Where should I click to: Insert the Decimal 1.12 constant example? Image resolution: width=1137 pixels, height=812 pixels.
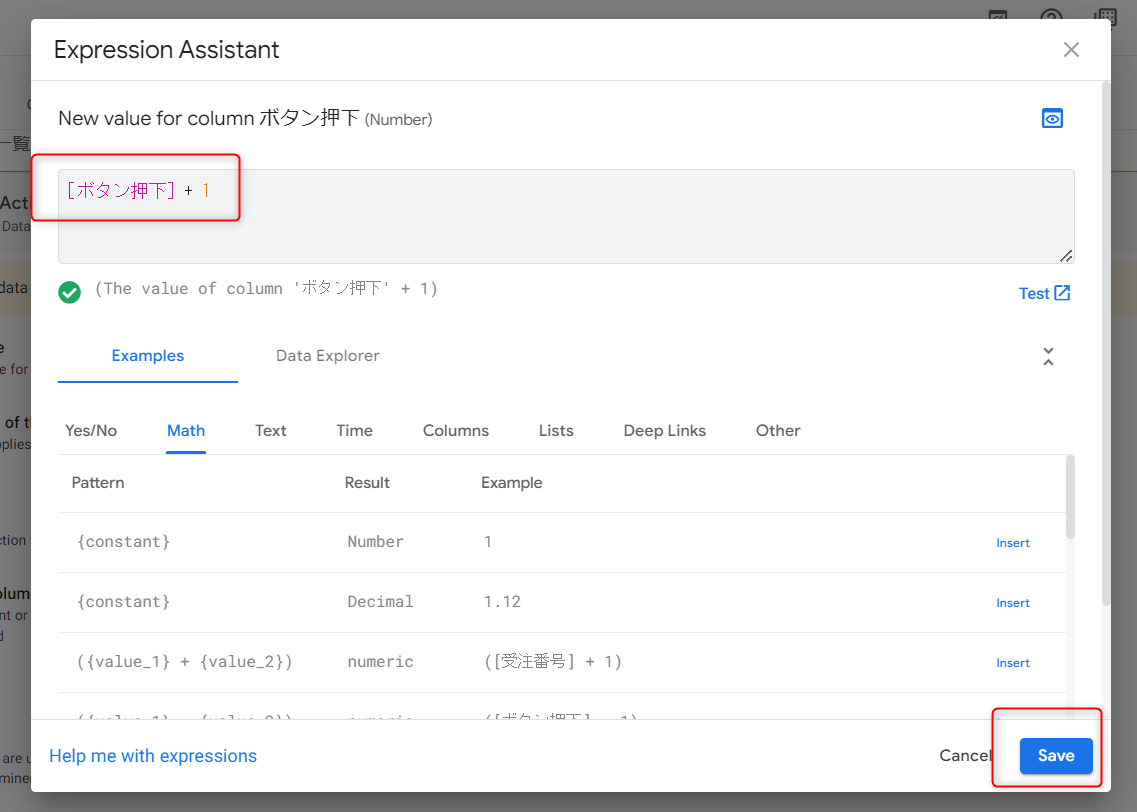point(1012,603)
